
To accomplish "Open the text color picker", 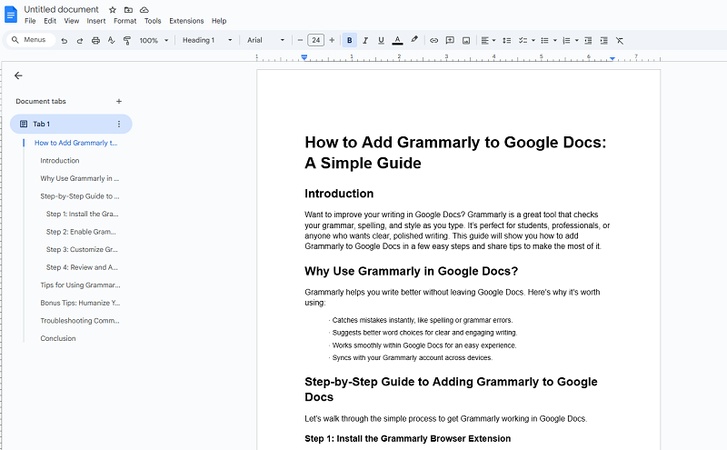I will click(397, 41).
